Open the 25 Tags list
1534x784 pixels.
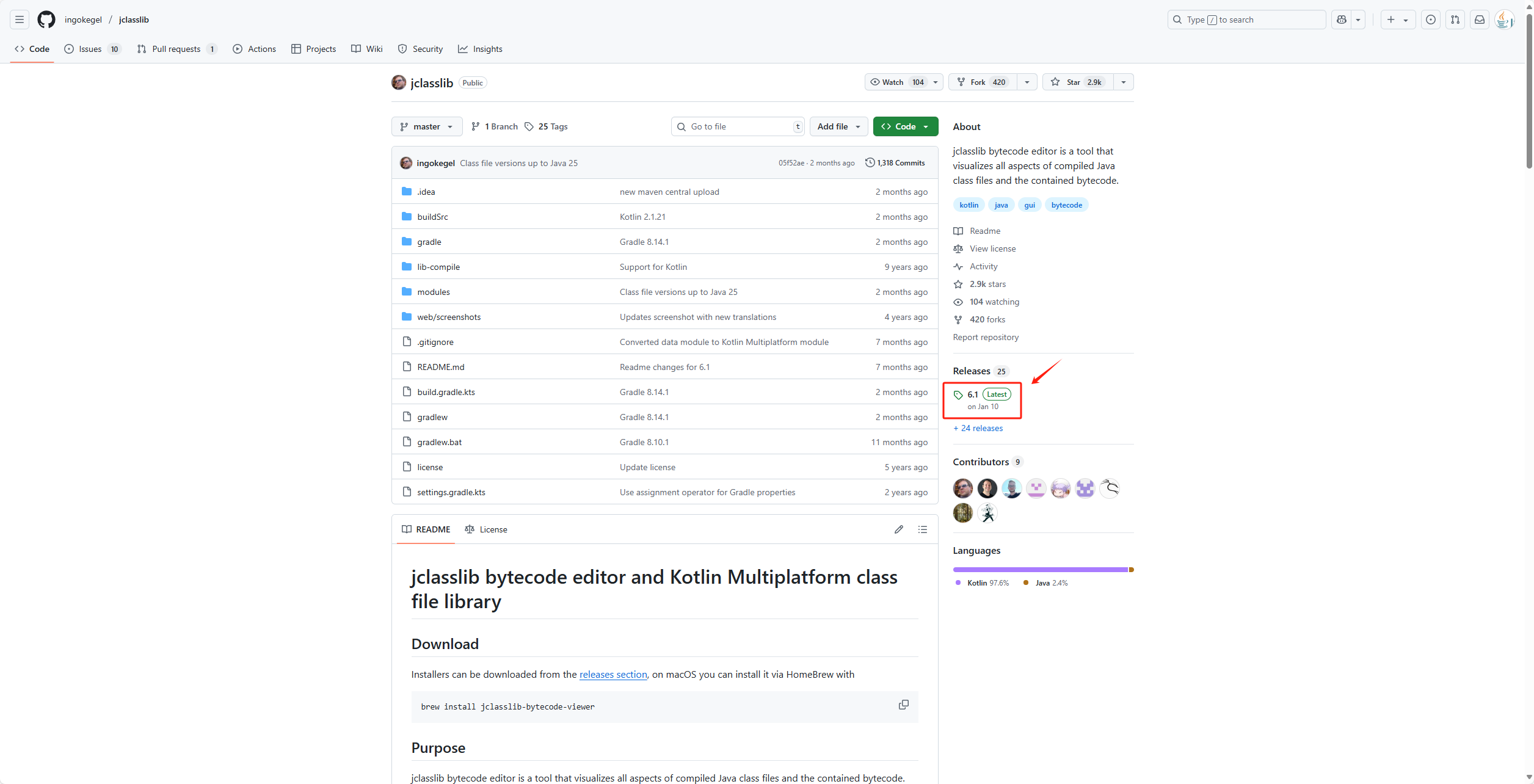click(x=546, y=126)
